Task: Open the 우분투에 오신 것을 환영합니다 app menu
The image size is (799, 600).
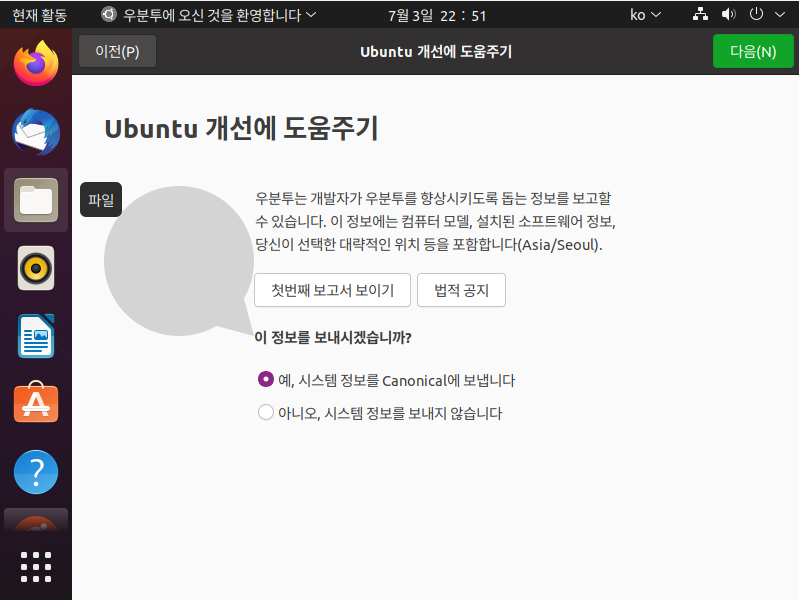Action: pyautogui.click(x=208, y=15)
